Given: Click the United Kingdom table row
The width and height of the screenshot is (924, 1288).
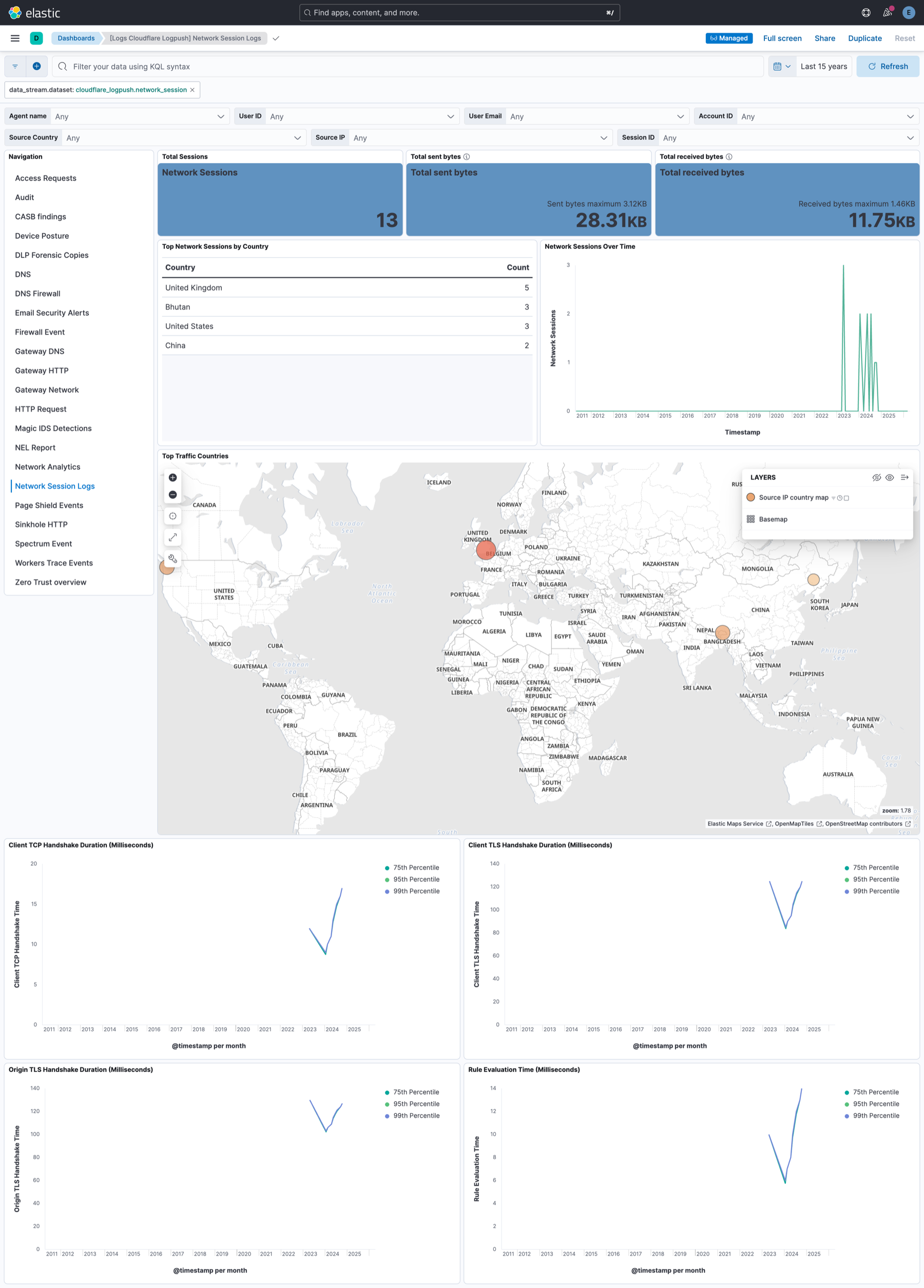Looking at the screenshot, I should pos(347,288).
